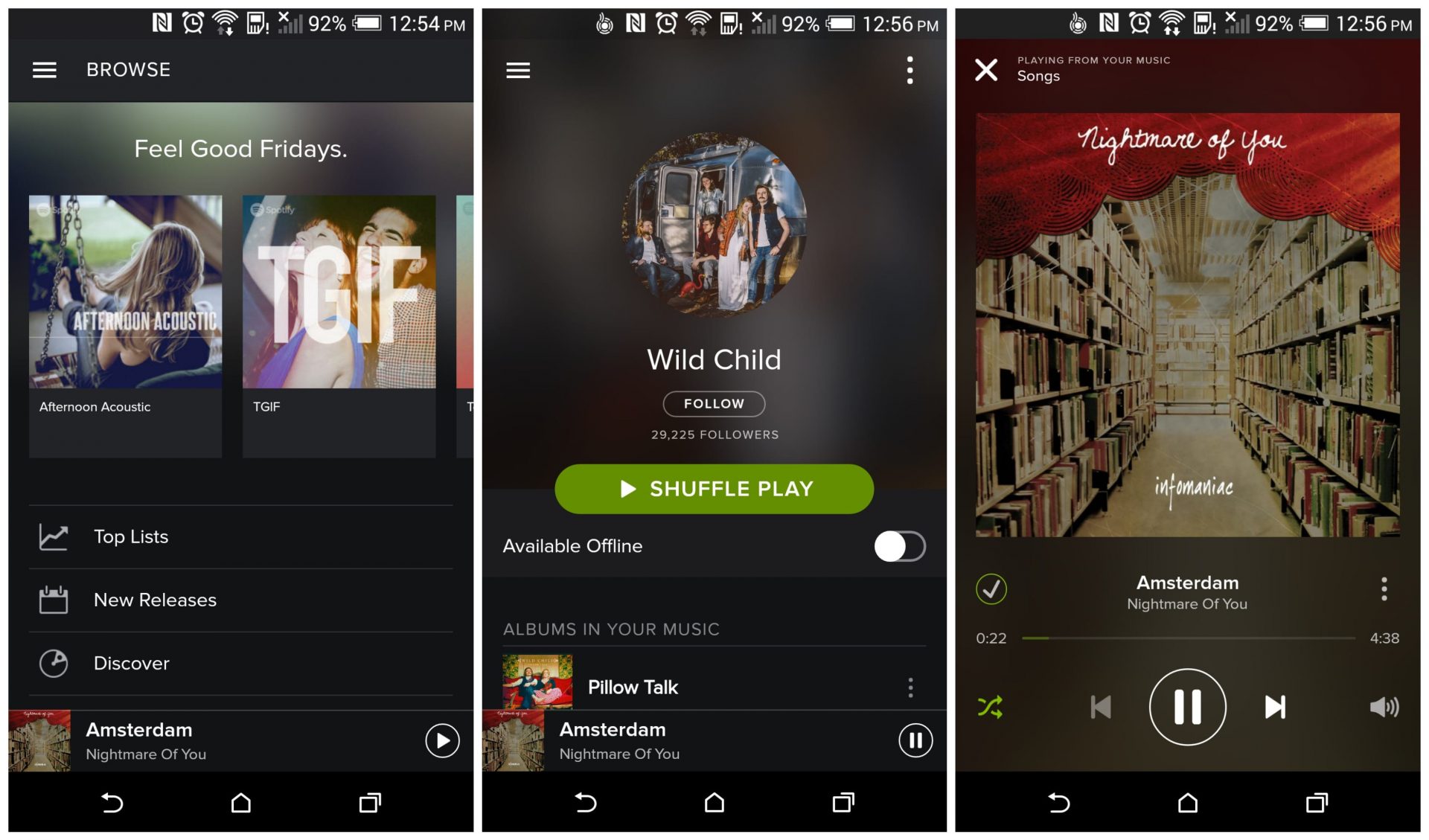Tap the Shuffle Play icon

coord(712,490)
